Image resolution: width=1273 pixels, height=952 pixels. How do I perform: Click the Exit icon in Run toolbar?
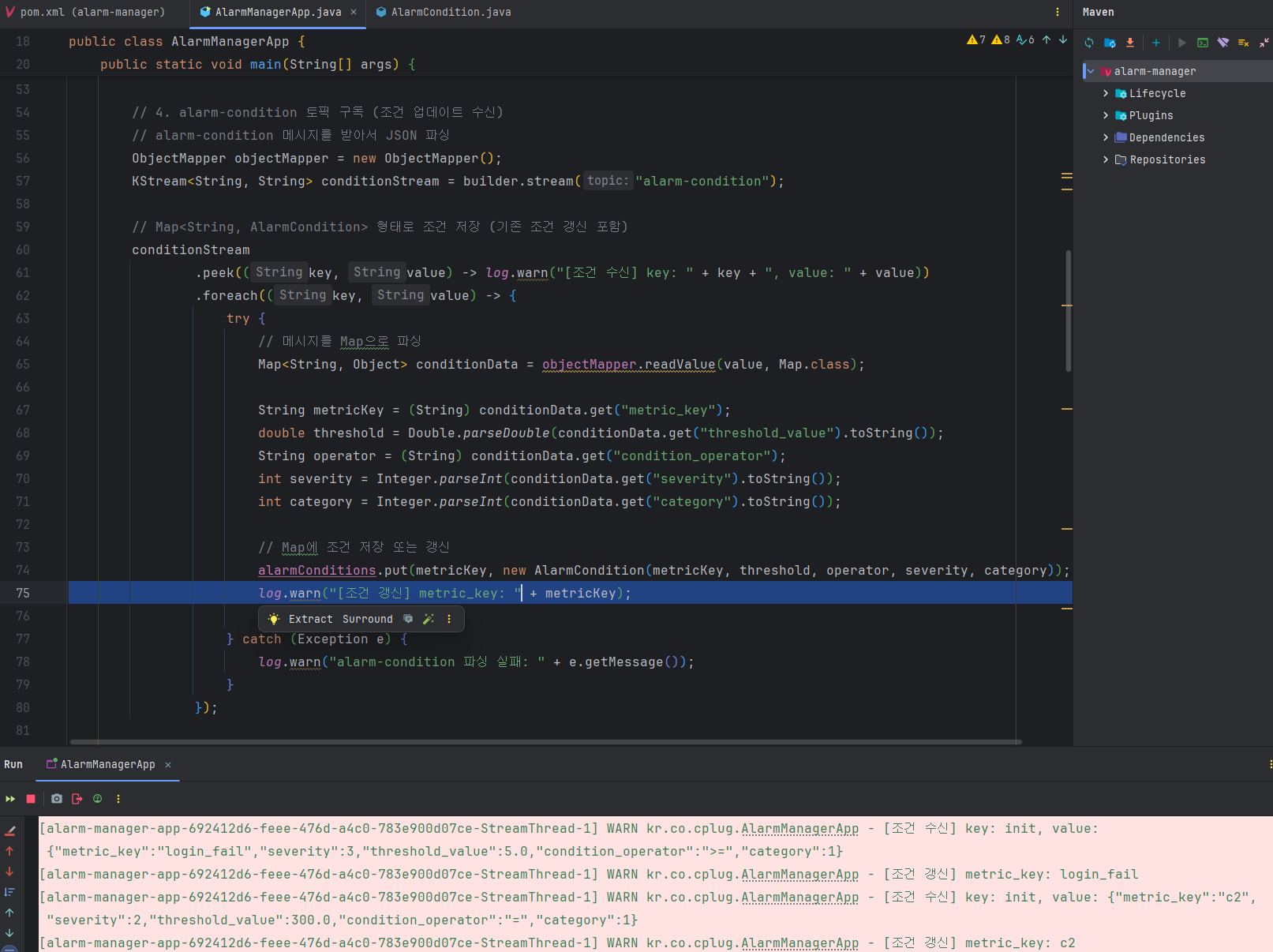(x=77, y=799)
